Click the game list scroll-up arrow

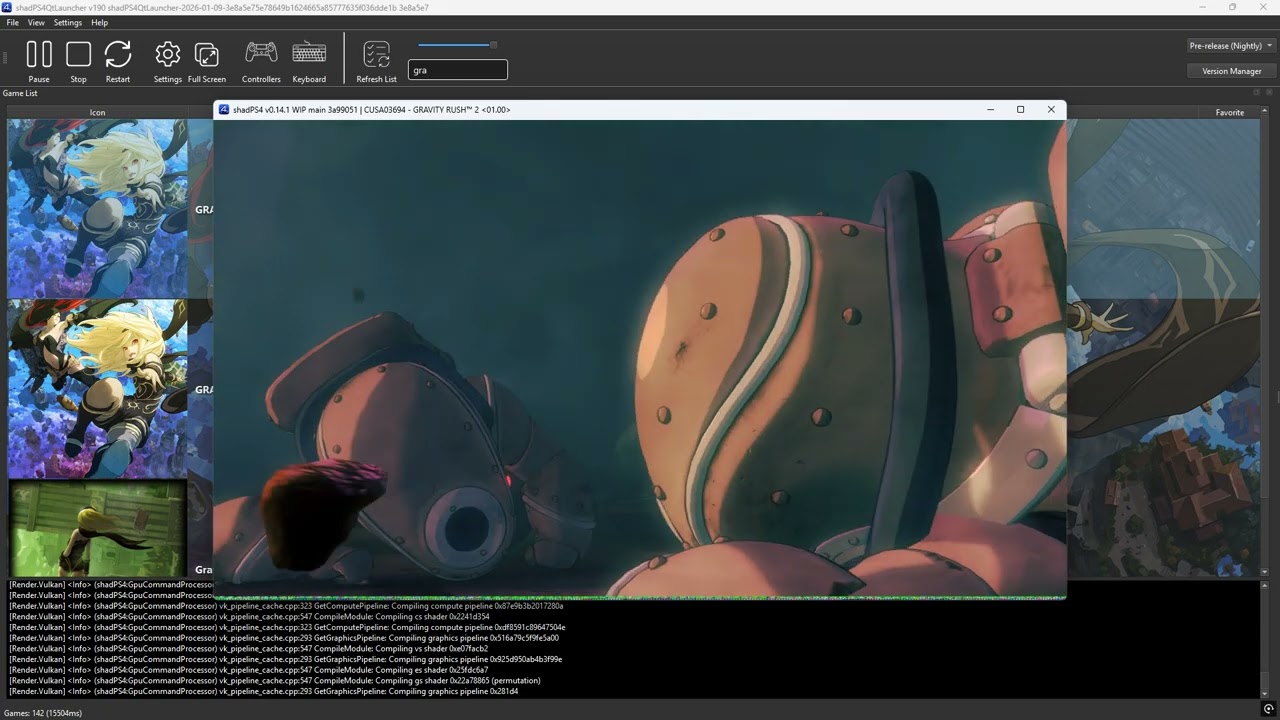coord(1265,112)
